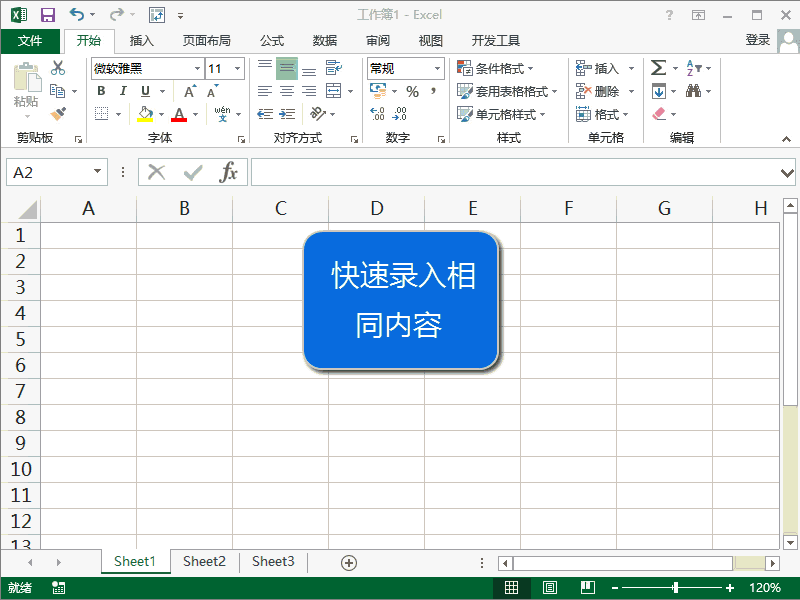Screen dimensions: 800x600
Task: Click the fx Insert Function button
Action: point(227,171)
